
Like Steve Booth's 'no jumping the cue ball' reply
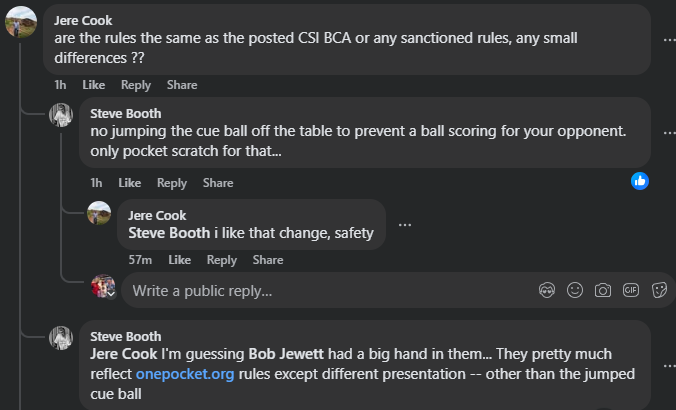point(129,183)
